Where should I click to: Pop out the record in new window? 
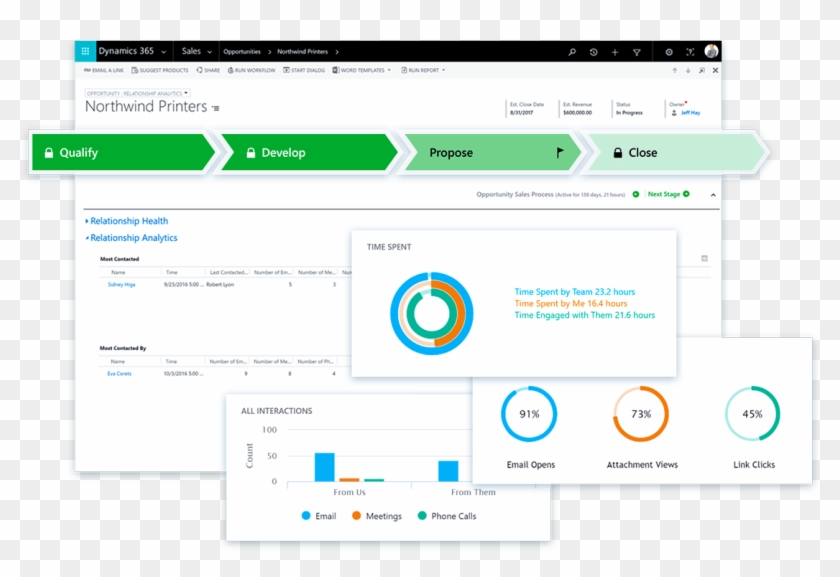[702, 70]
